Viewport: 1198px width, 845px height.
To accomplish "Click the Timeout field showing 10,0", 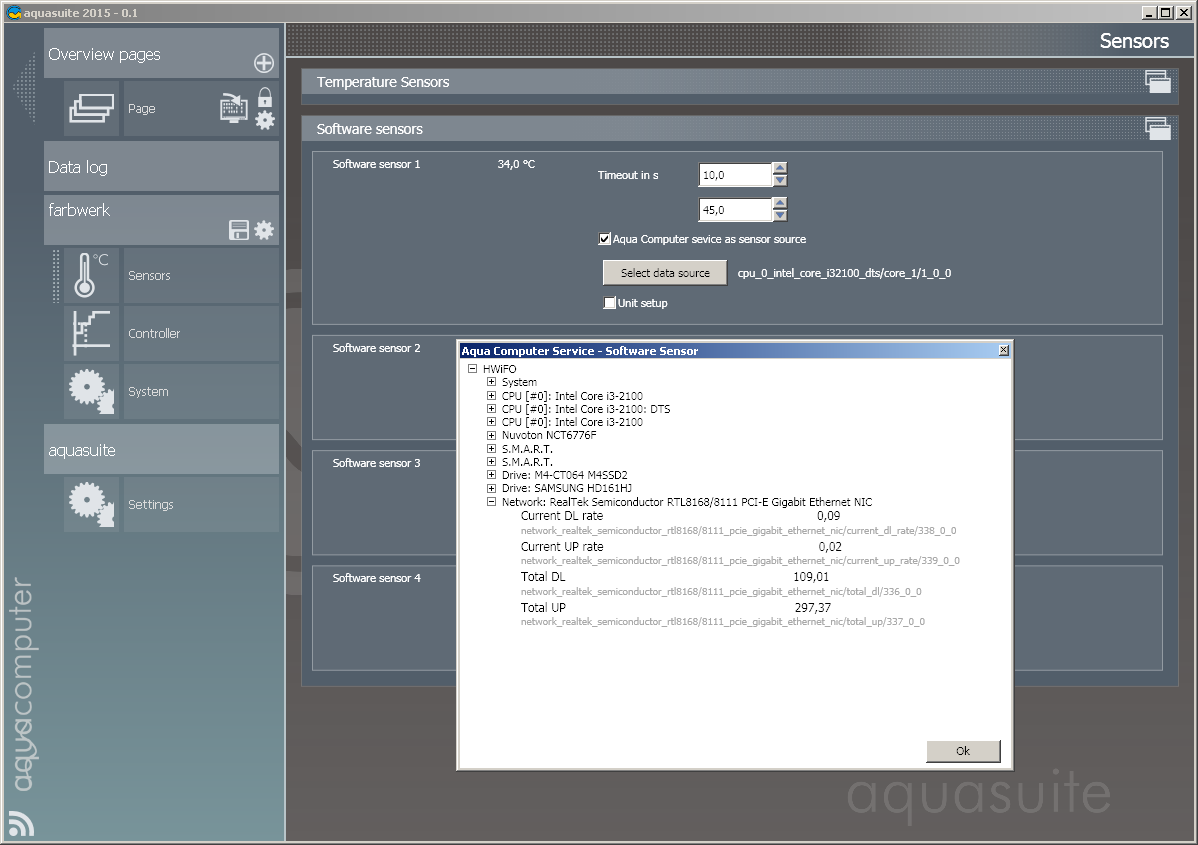I will click(735, 175).
